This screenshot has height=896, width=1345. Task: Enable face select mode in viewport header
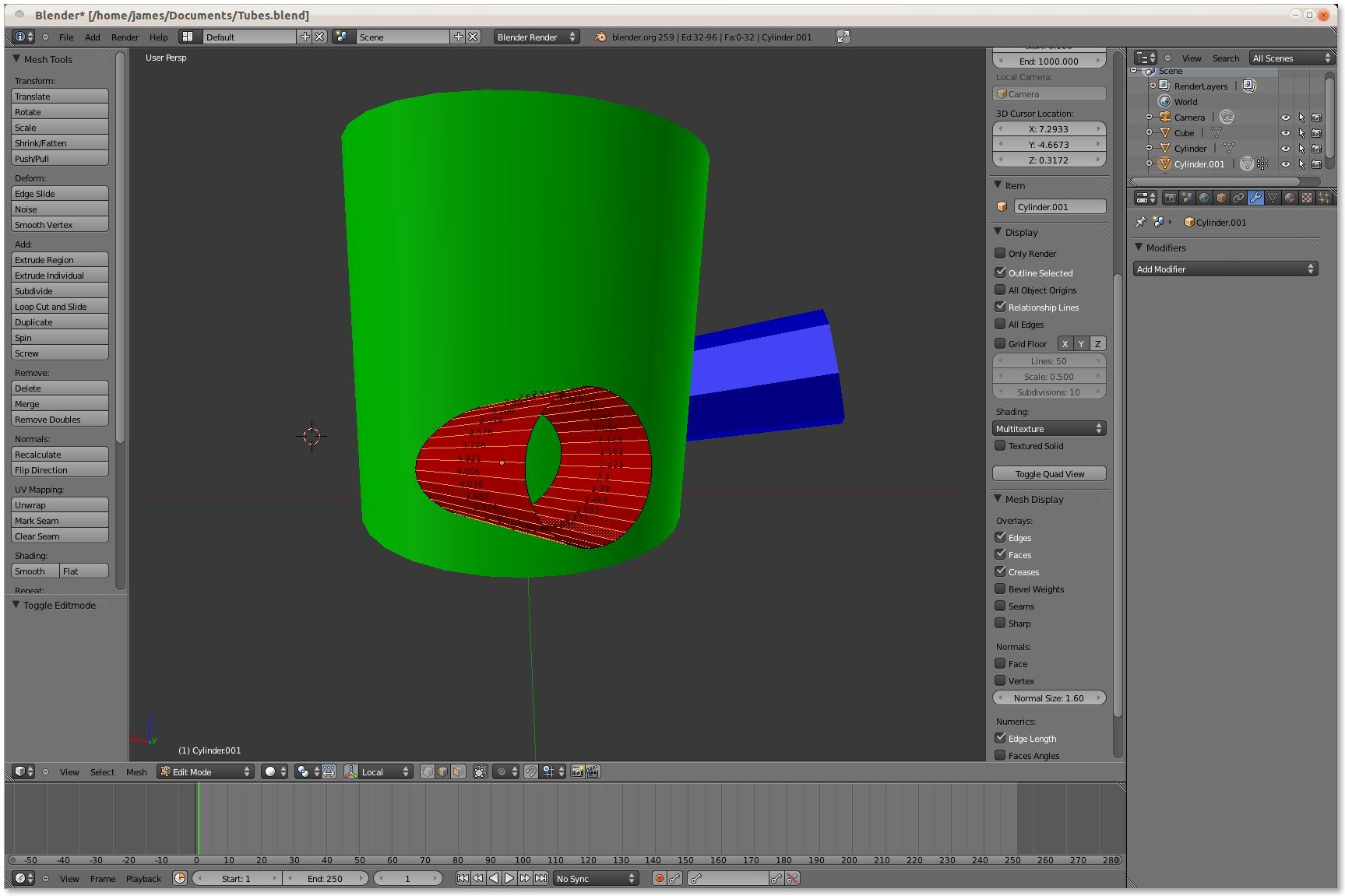458,771
